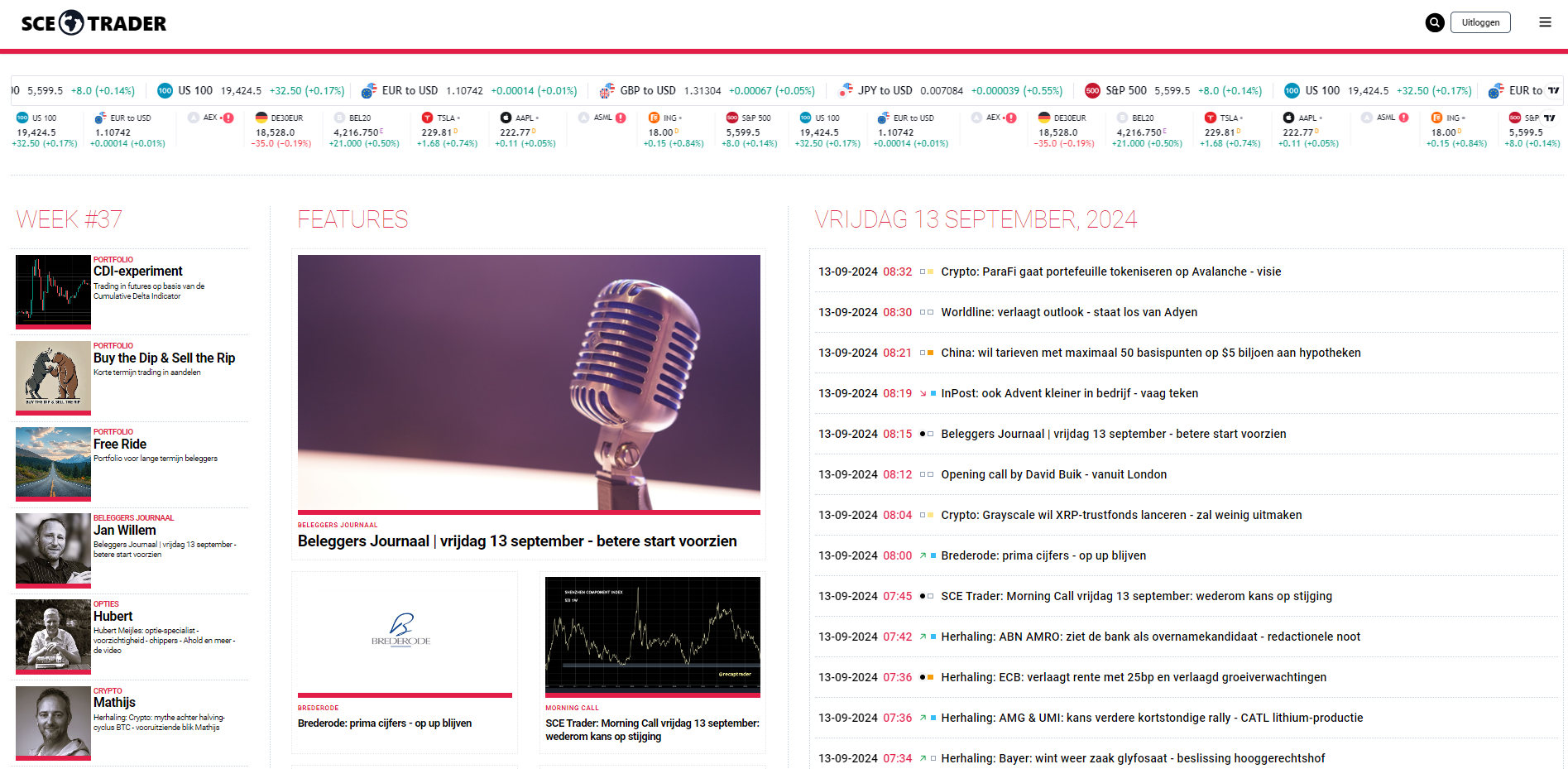The height and width of the screenshot is (769, 1568).
Task: Select the GBP to USD 1.31304 quote
Action: (707, 90)
